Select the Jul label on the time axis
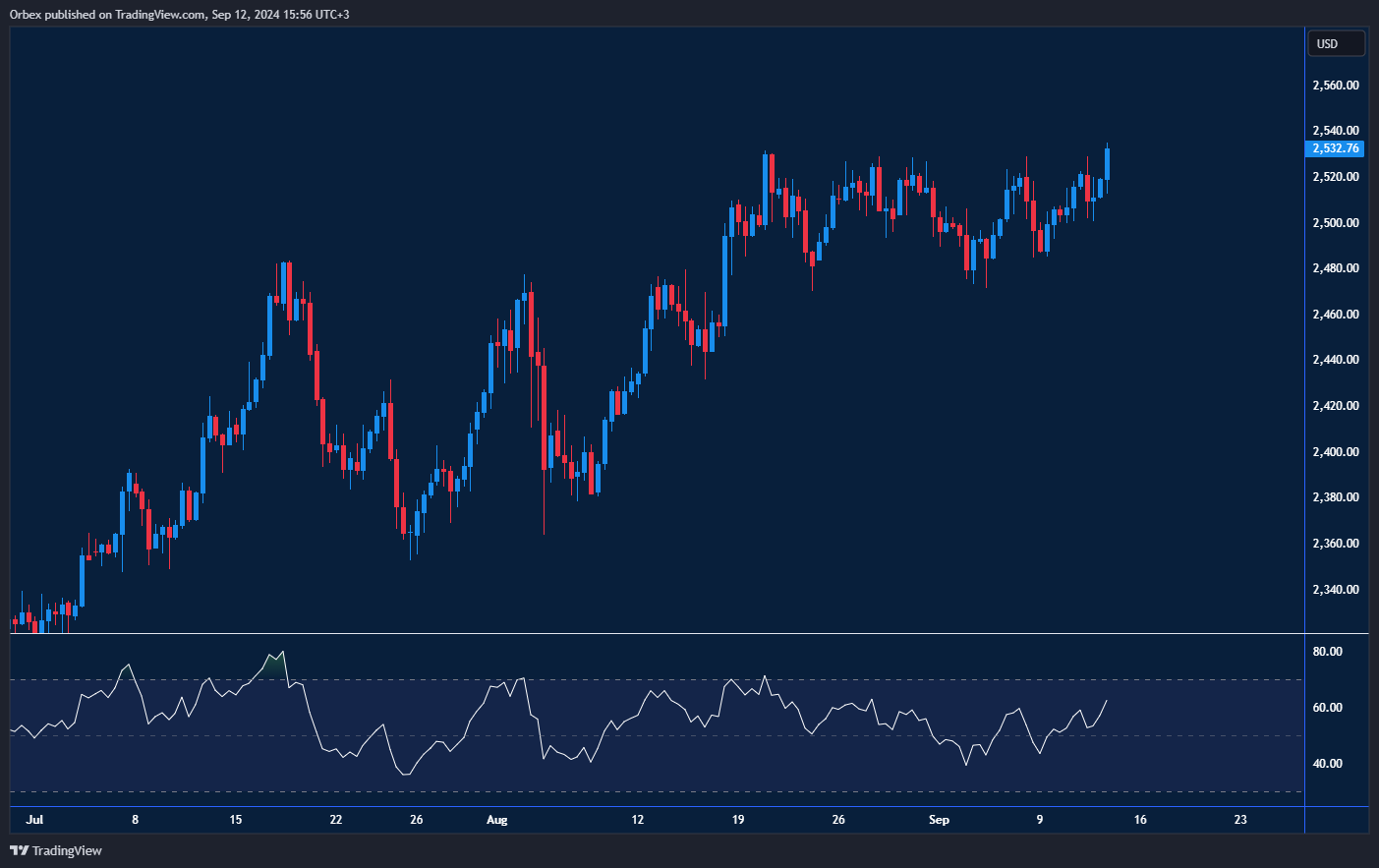Screen dimensions: 1379x868 [35, 820]
